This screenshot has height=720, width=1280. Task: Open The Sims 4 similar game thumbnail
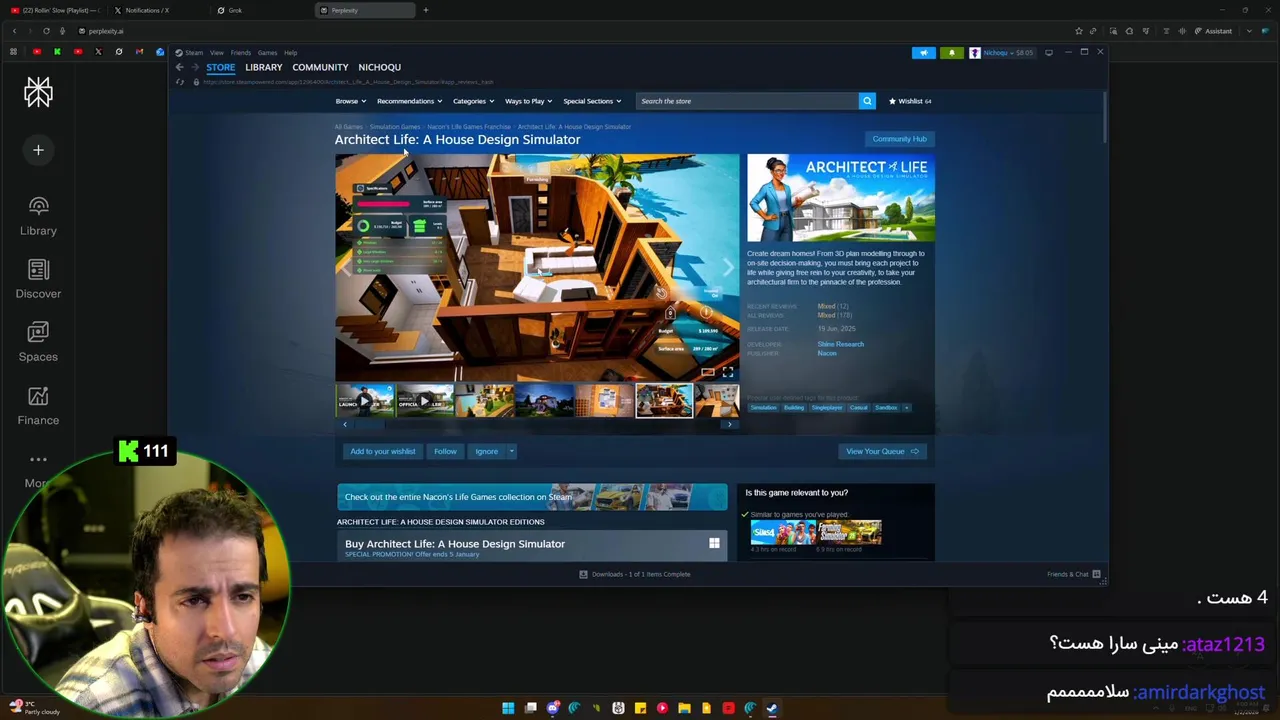783,533
